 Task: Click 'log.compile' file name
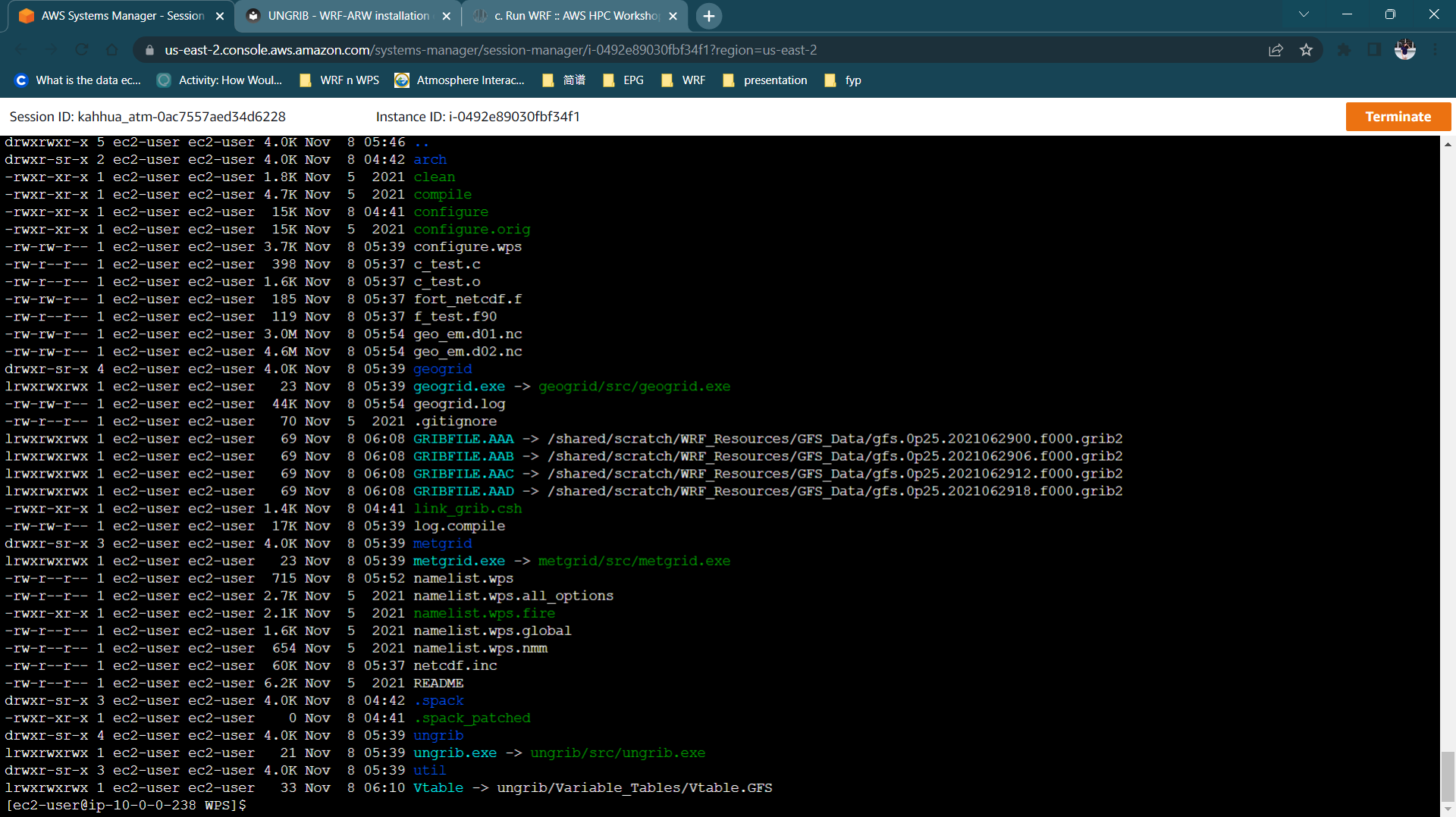(459, 526)
